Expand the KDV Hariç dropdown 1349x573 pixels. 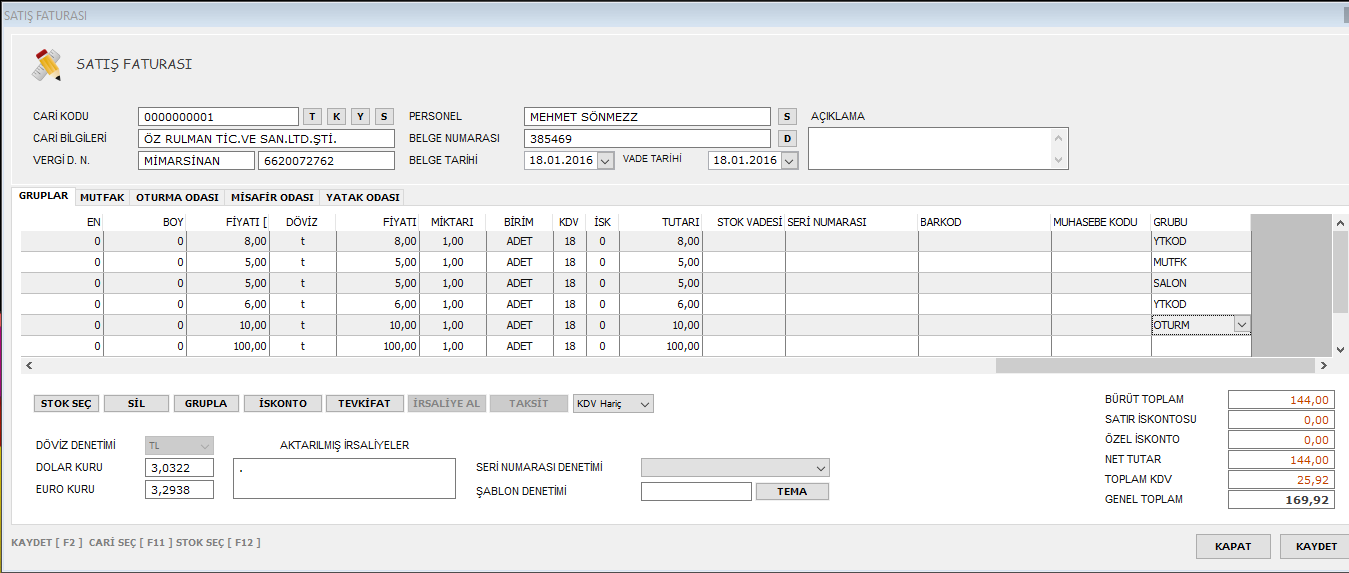tap(644, 404)
